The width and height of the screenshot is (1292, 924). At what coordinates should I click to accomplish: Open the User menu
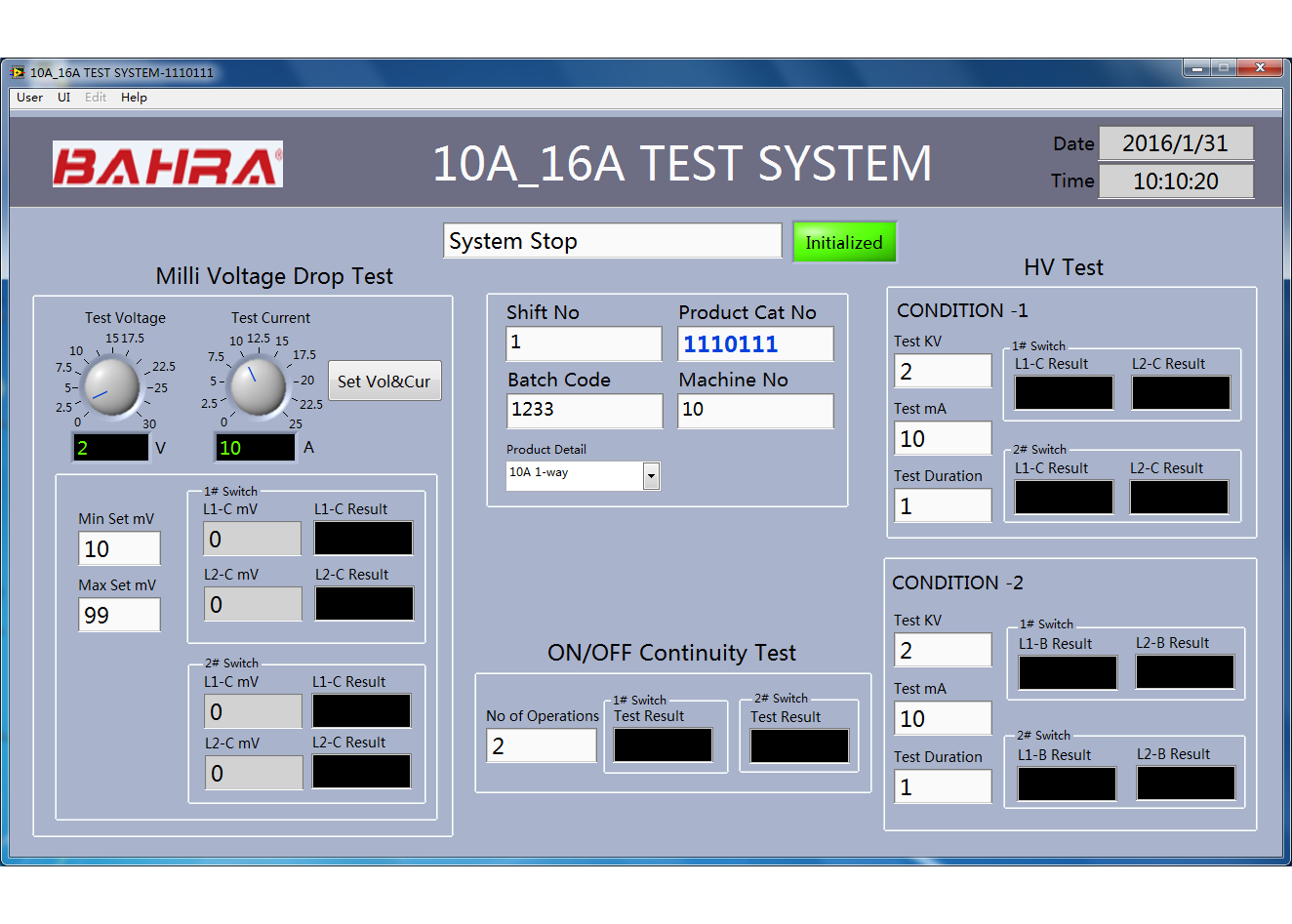click(x=29, y=98)
